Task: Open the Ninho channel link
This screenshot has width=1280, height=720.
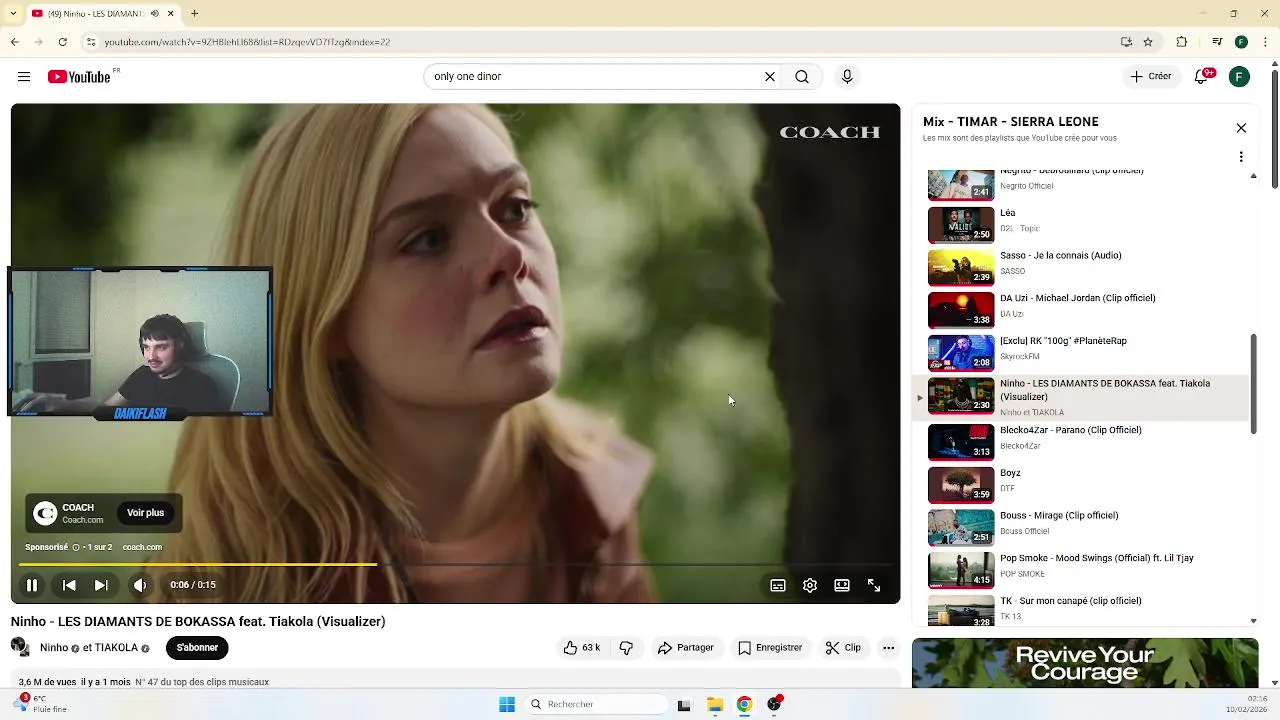Action: [x=54, y=648]
